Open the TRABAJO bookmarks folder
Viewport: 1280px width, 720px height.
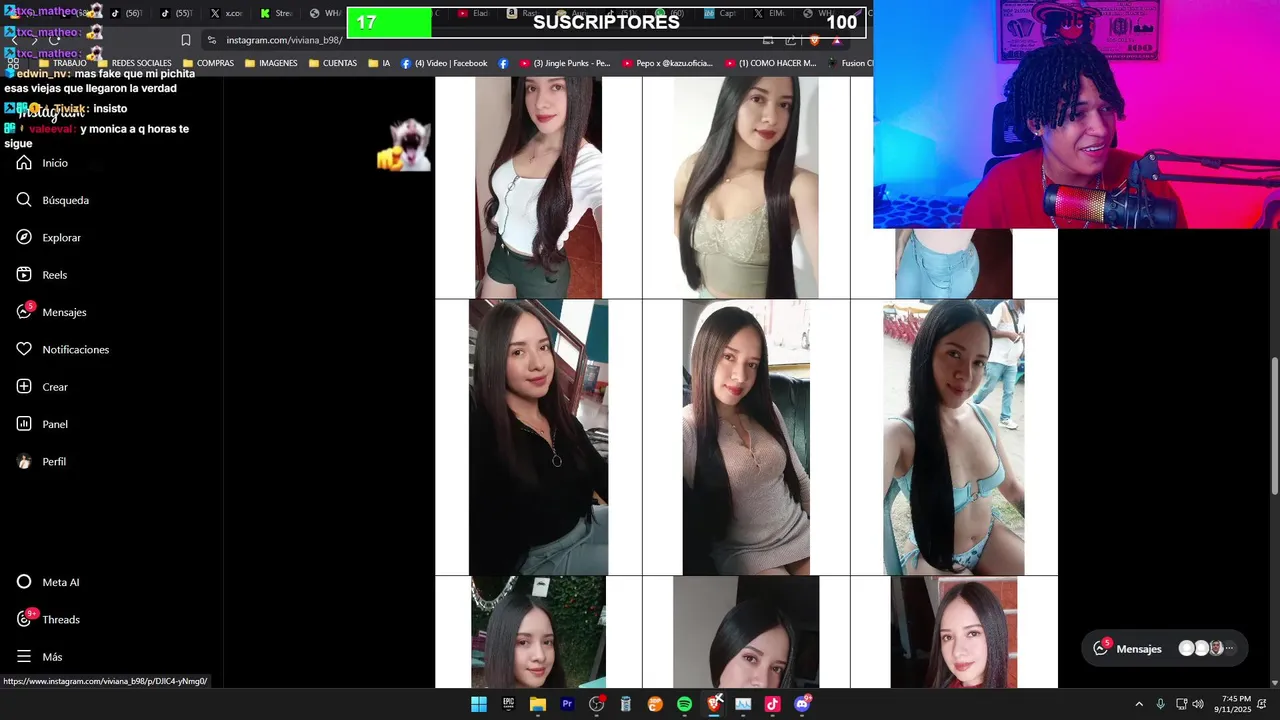(x=62, y=63)
